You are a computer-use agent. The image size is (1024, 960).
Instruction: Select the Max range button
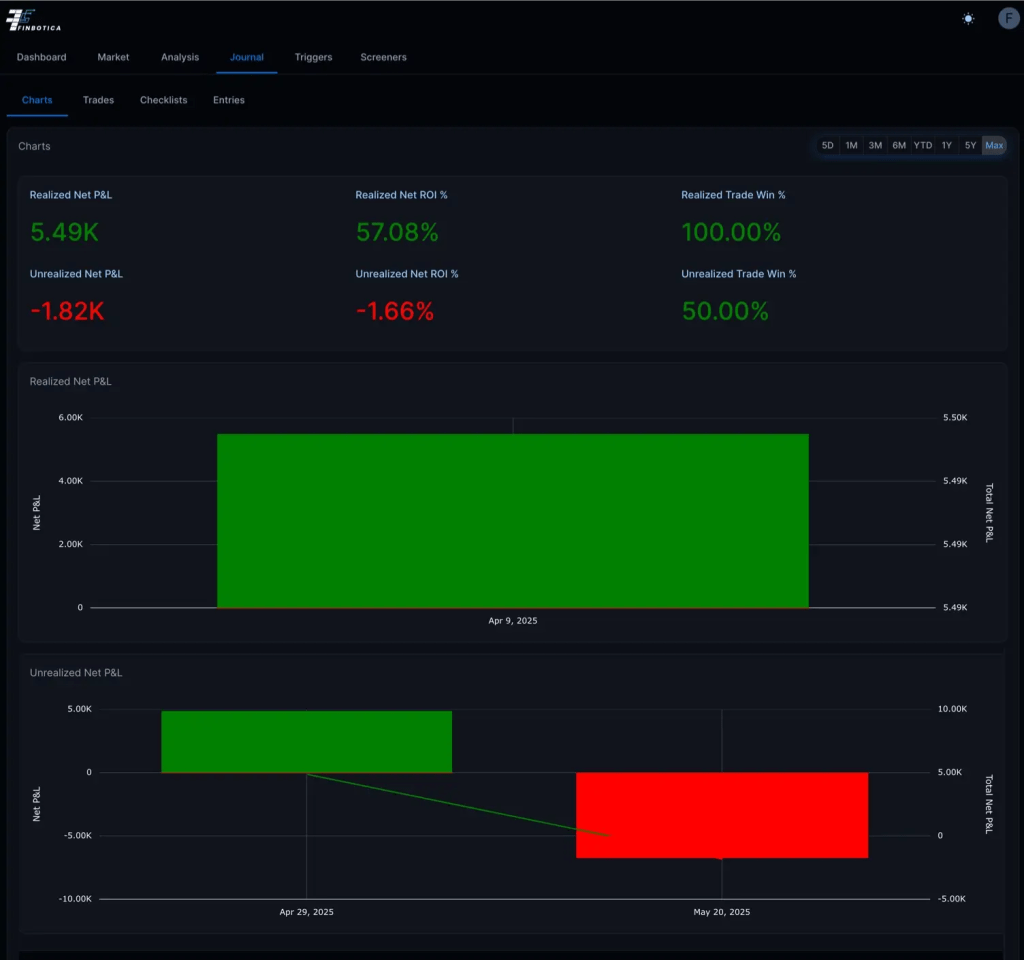[x=994, y=145]
